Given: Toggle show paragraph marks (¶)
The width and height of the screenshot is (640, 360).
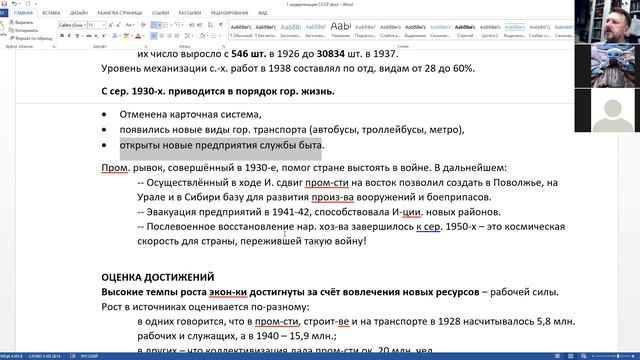Looking at the screenshot, I should click(x=221, y=25).
